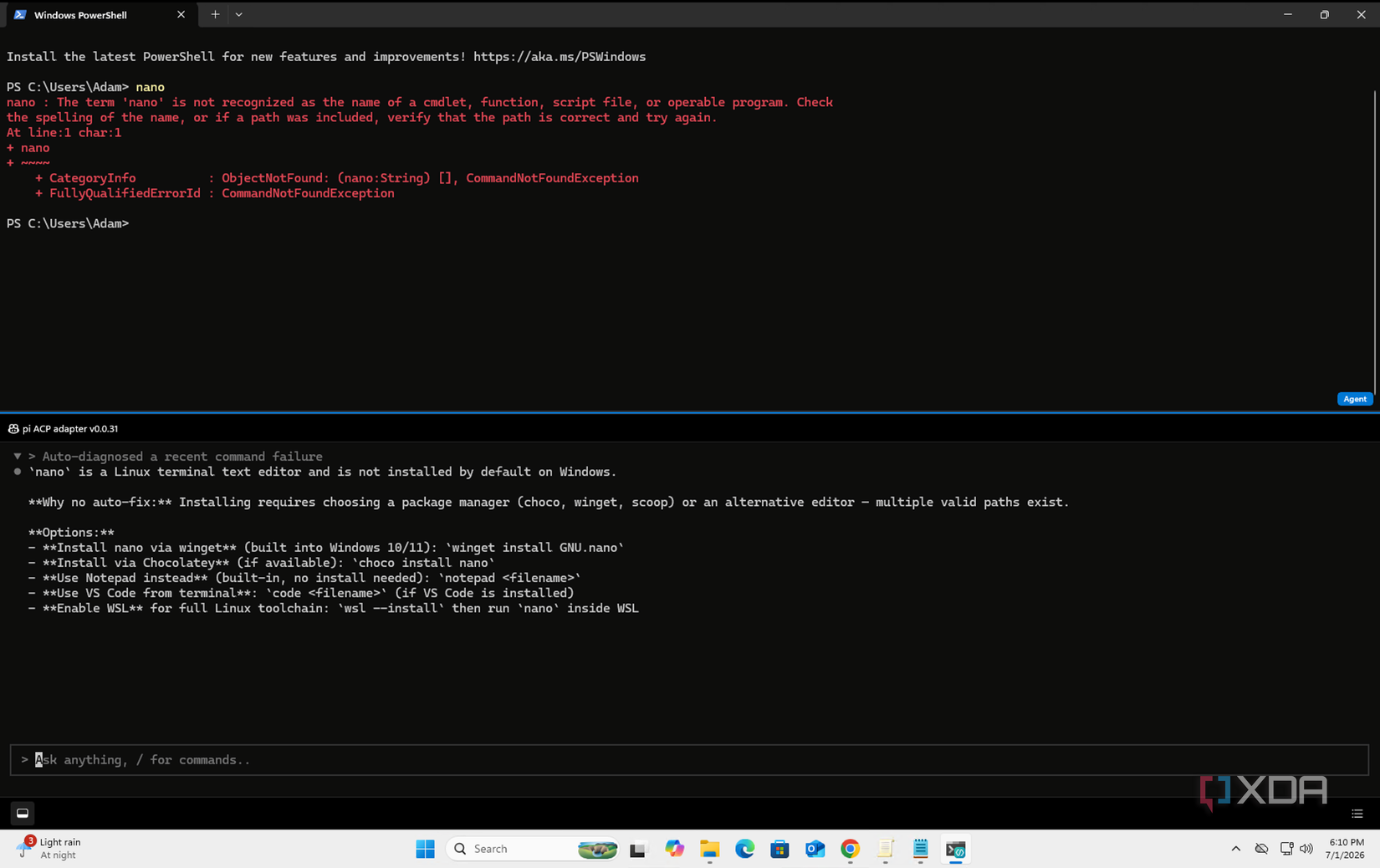Close the Windows PowerShell tab
The image size is (1380, 868).
point(181,15)
